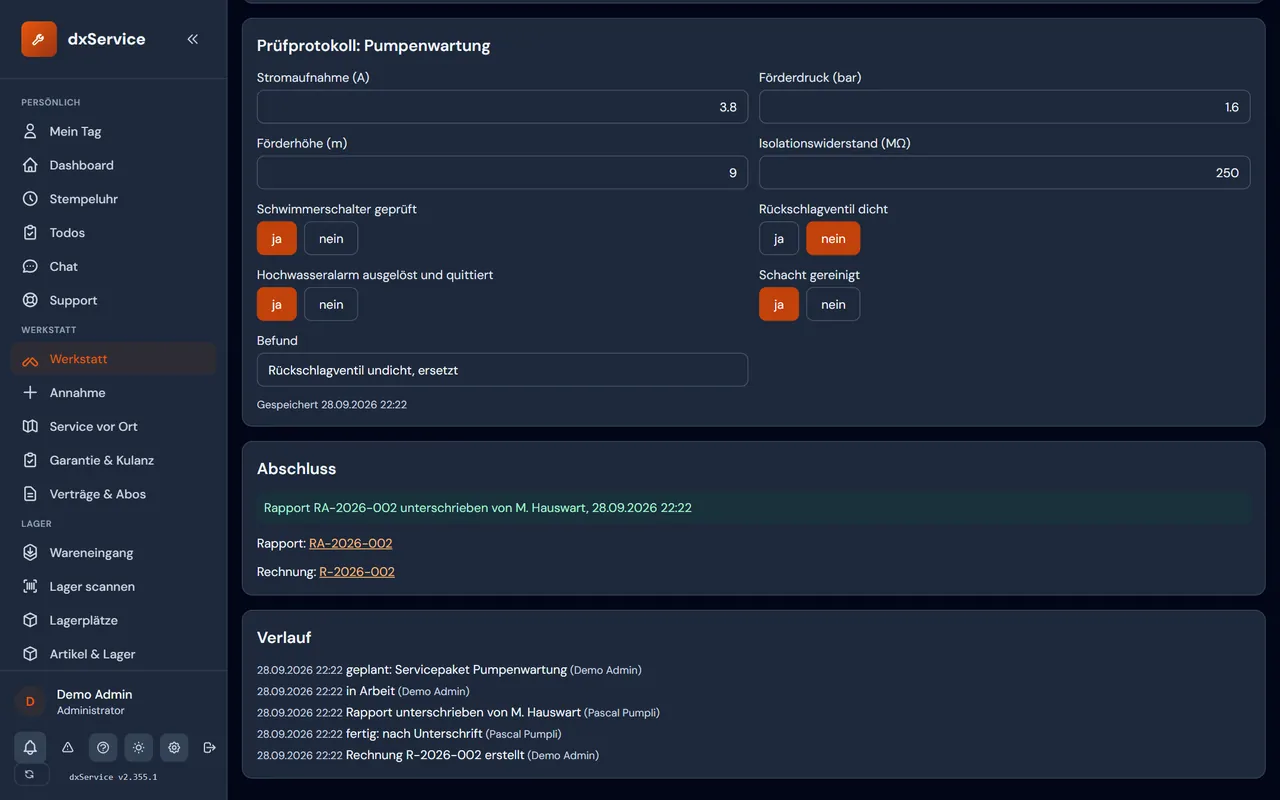The height and width of the screenshot is (800, 1280).
Task: Toggle the light/dark theme sun icon
Action: click(139, 747)
